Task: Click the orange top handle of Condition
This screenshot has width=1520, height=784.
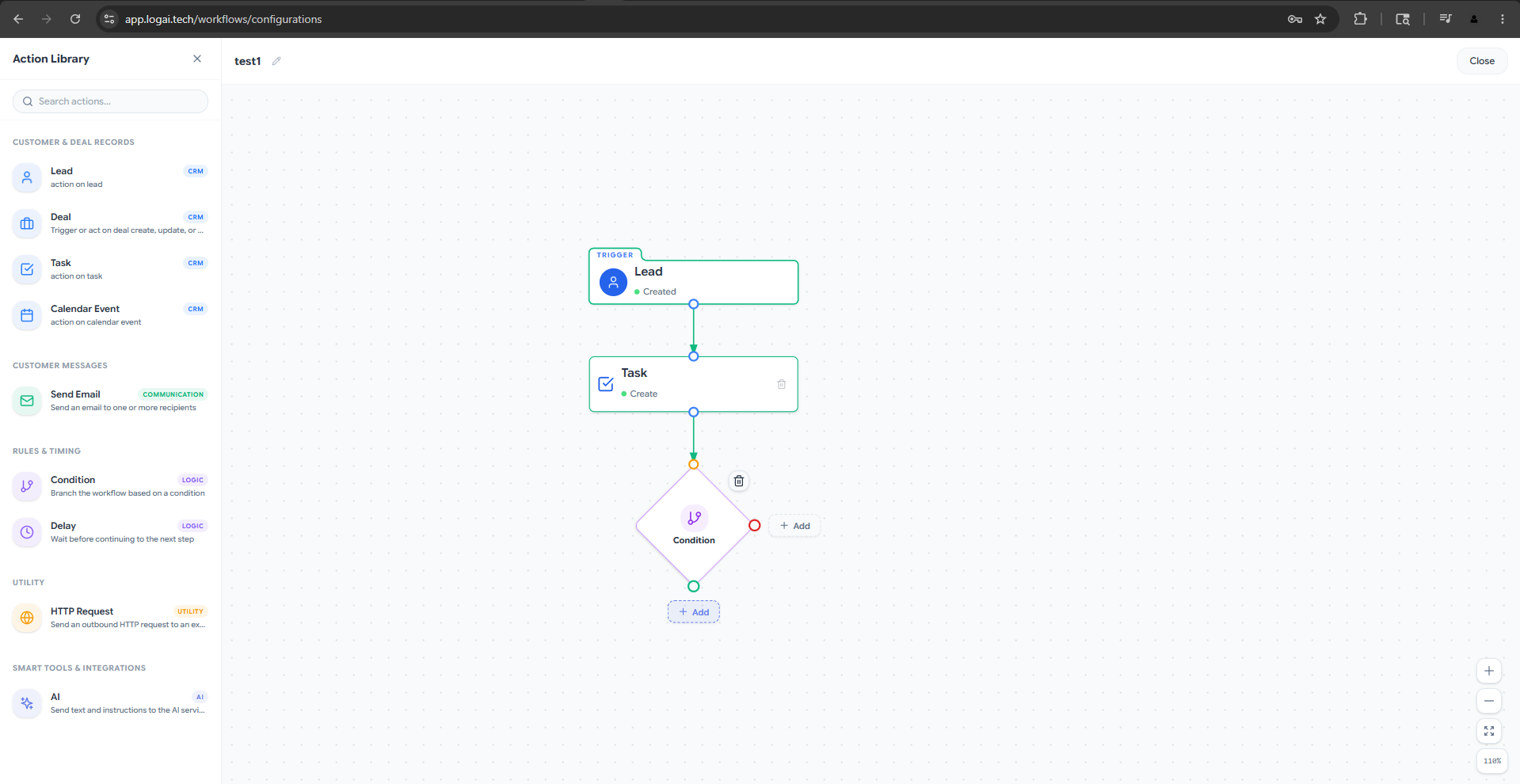Action: 694,464
